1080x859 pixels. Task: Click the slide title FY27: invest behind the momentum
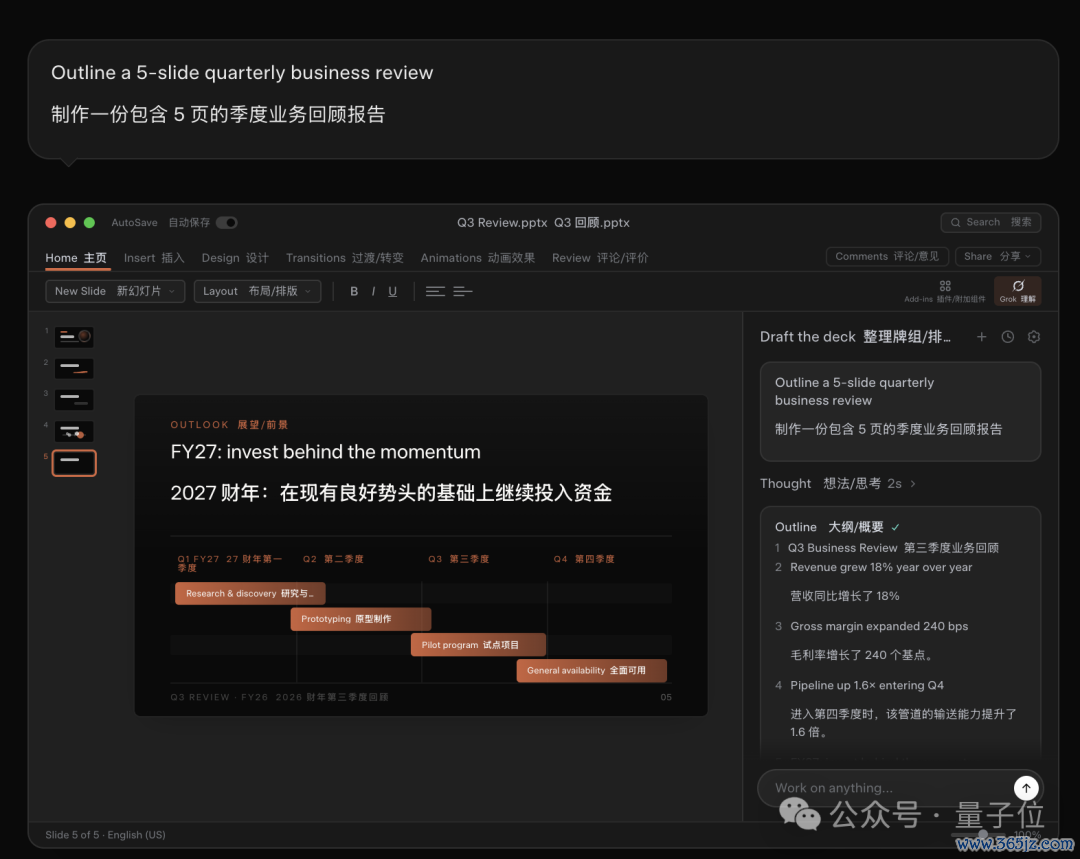326,452
